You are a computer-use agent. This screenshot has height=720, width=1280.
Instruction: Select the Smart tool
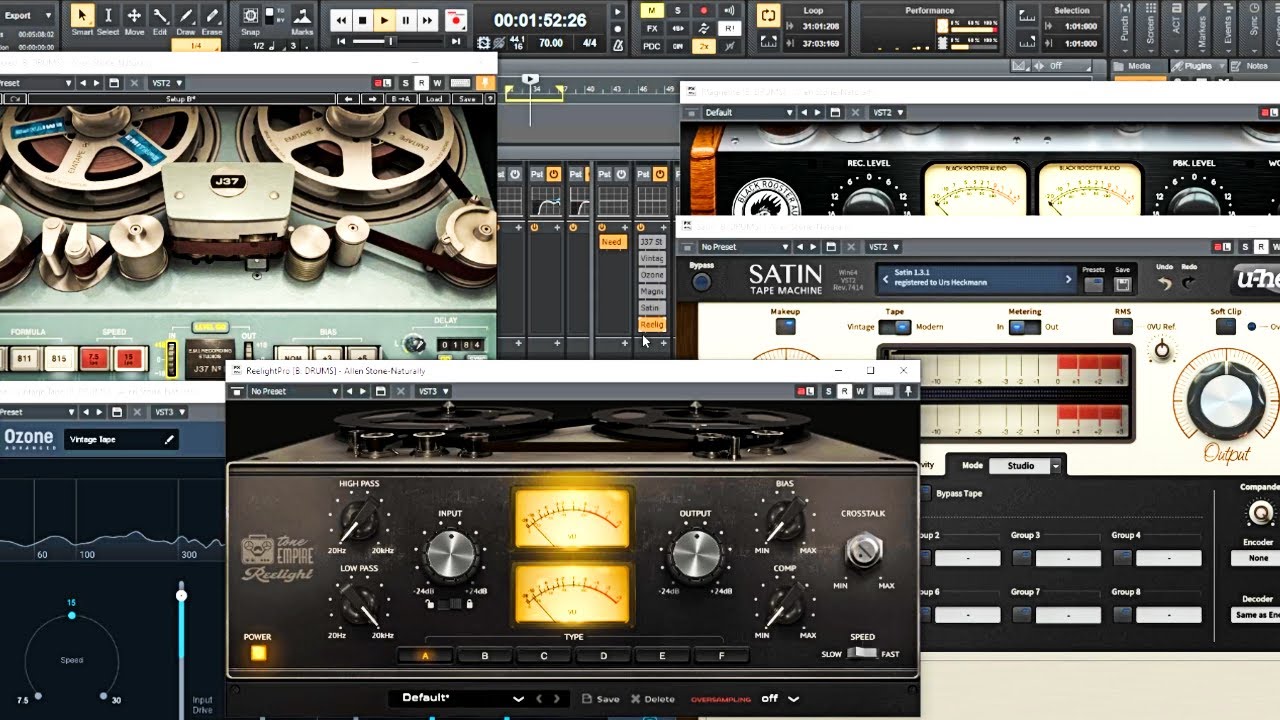pos(82,20)
